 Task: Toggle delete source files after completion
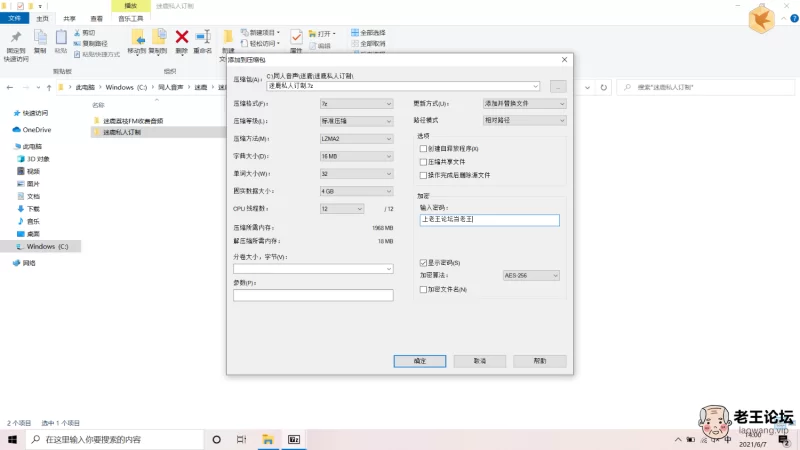(x=423, y=175)
